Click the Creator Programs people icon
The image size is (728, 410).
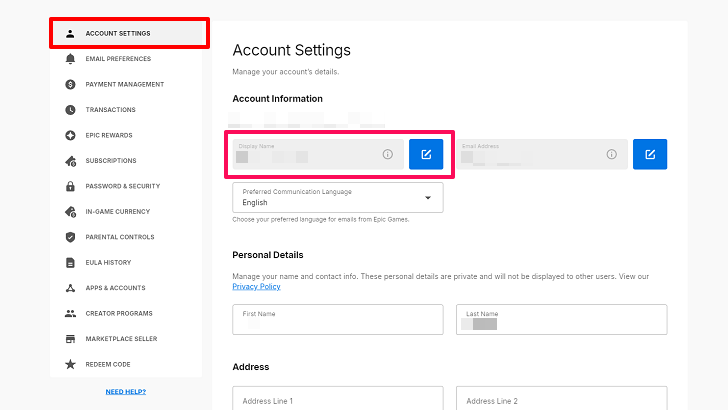70,313
